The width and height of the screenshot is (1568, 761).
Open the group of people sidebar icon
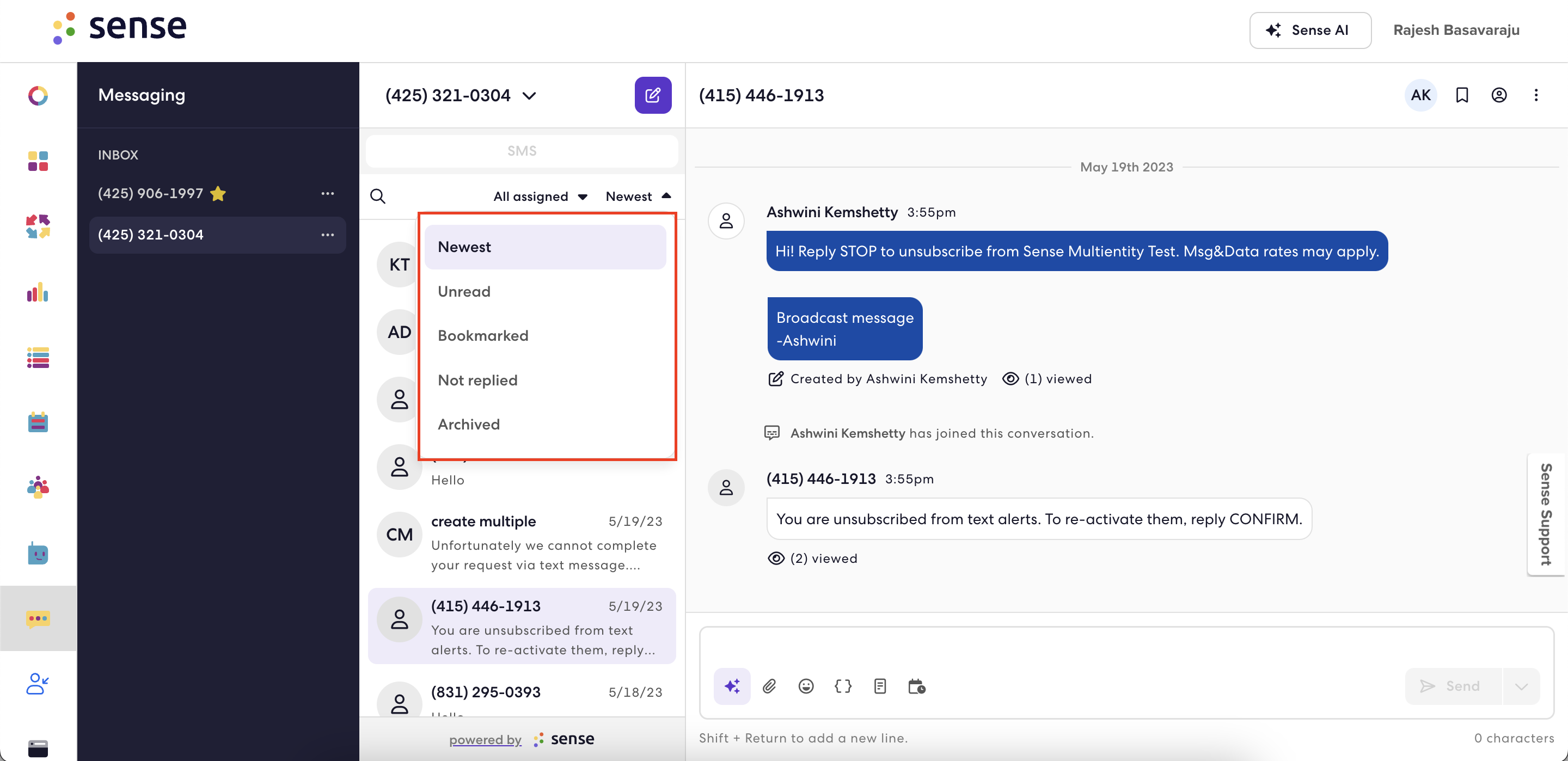click(38, 487)
